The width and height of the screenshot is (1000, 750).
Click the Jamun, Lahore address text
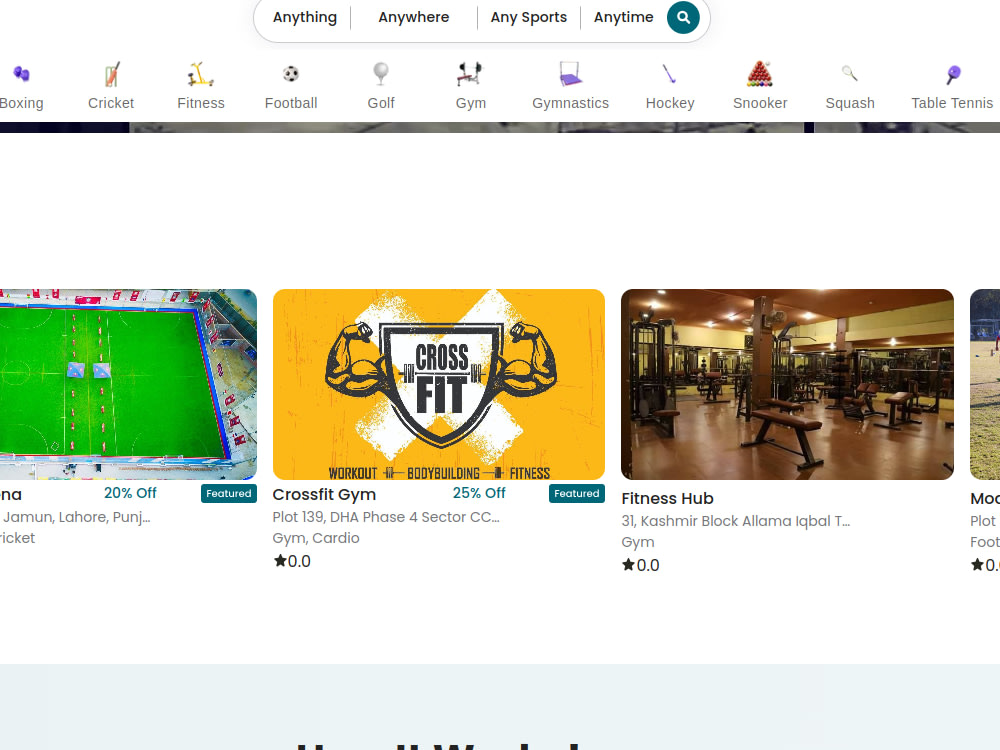(76, 517)
